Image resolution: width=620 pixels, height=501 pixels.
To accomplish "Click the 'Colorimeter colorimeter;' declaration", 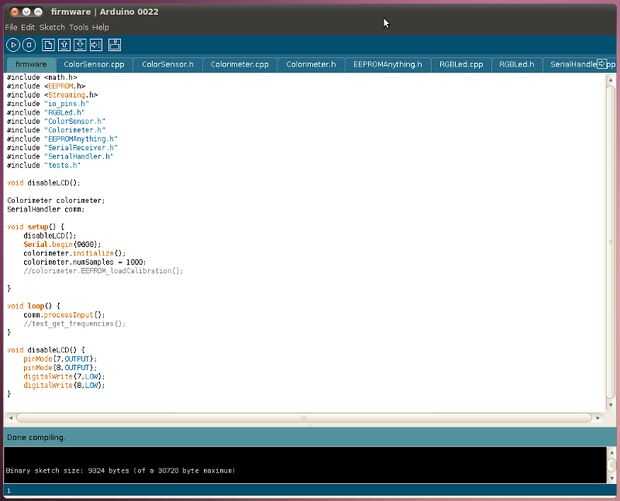I will click(x=56, y=200).
